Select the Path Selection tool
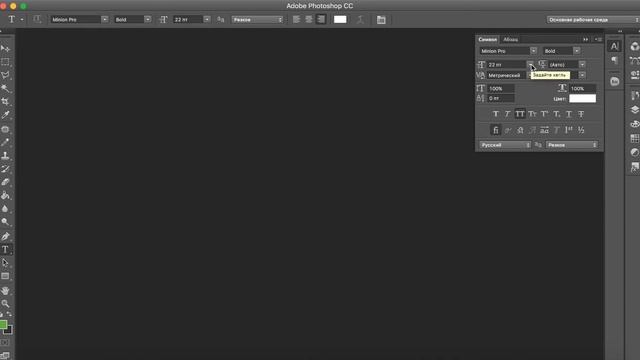640x360 pixels. [x=5, y=263]
